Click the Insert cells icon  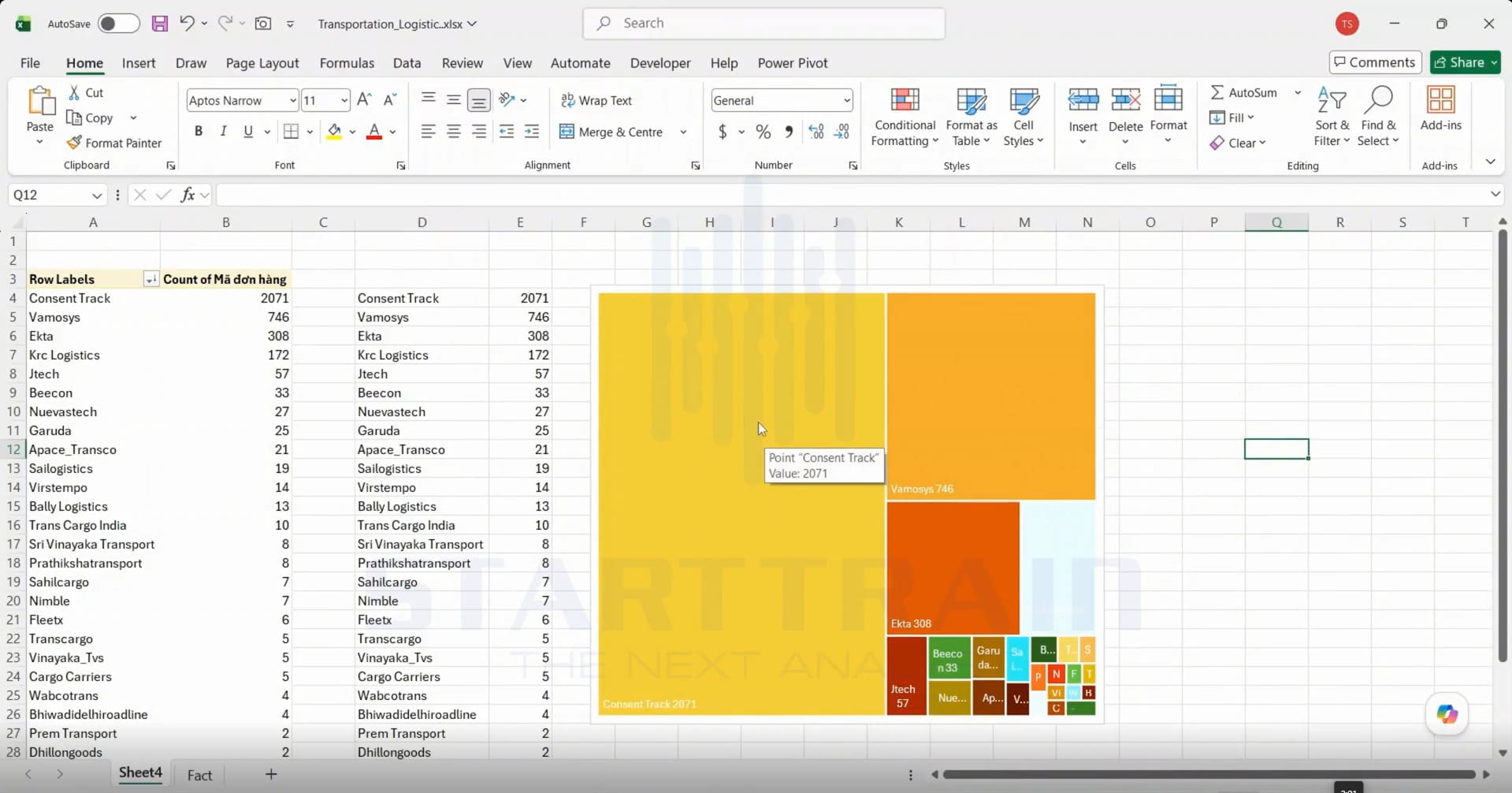[x=1083, y=100]
